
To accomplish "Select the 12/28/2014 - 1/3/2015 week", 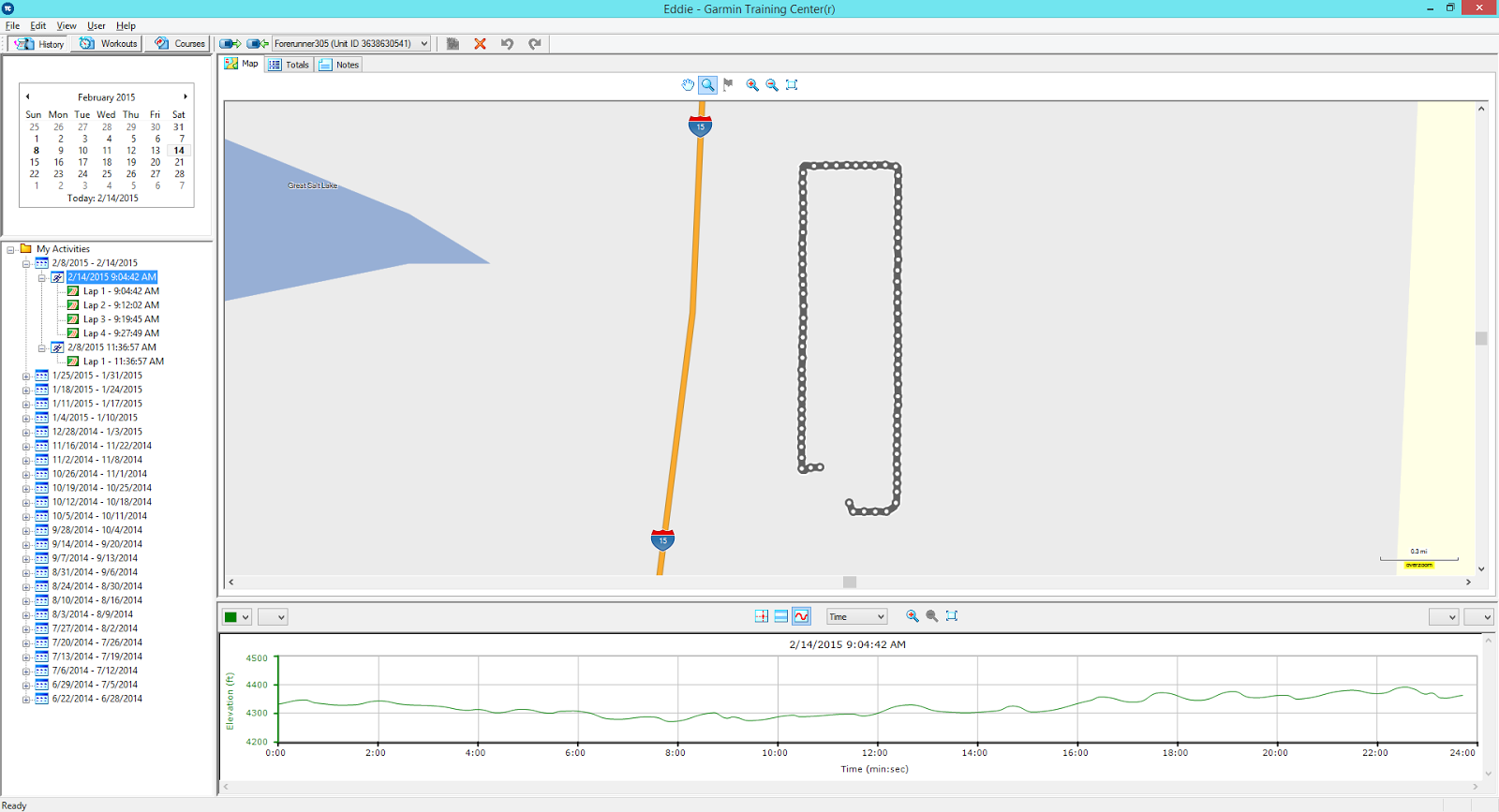I will click(97, 432).
